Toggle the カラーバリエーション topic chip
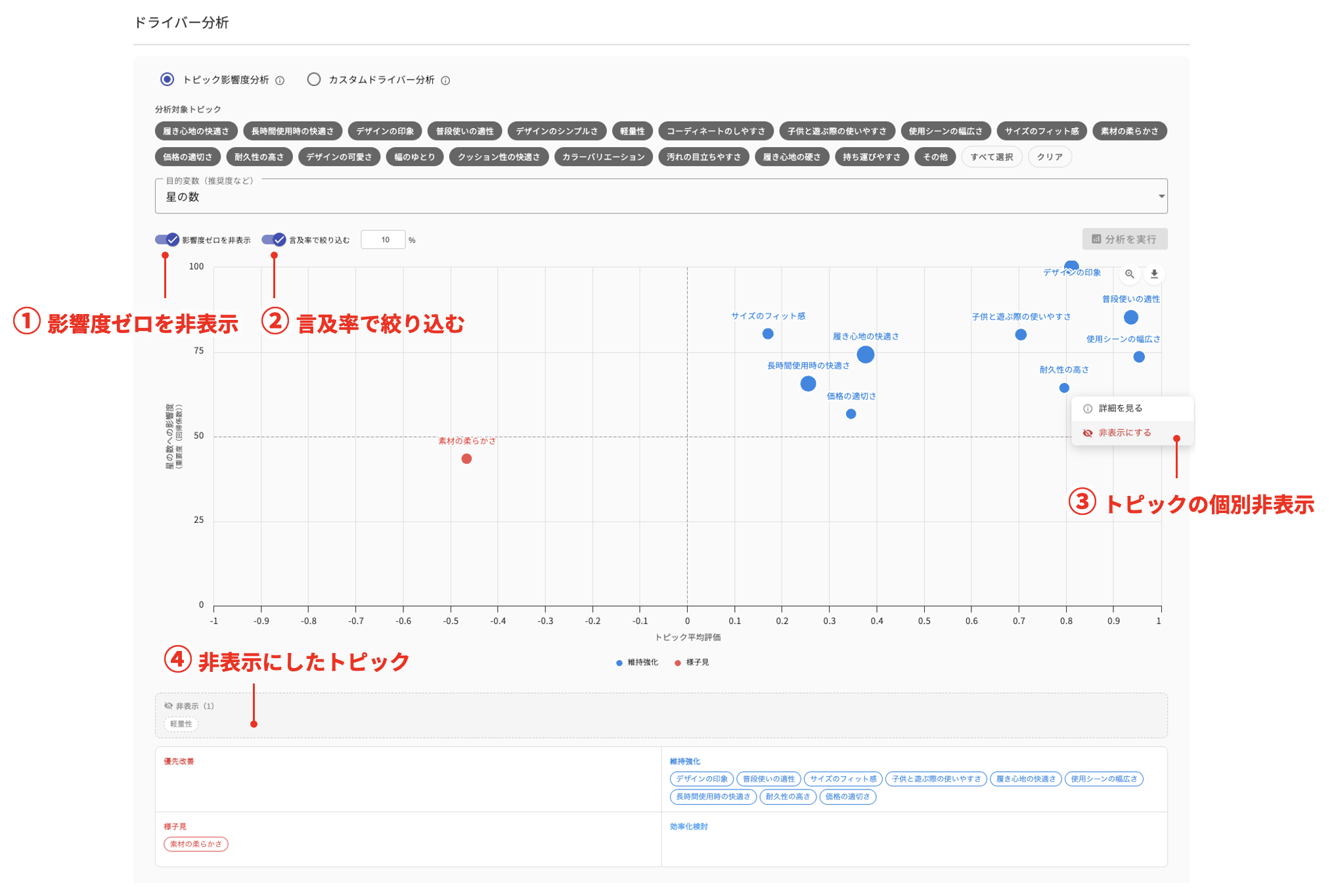The height and width of the screenshot is (896, 1336). point(603,157)
